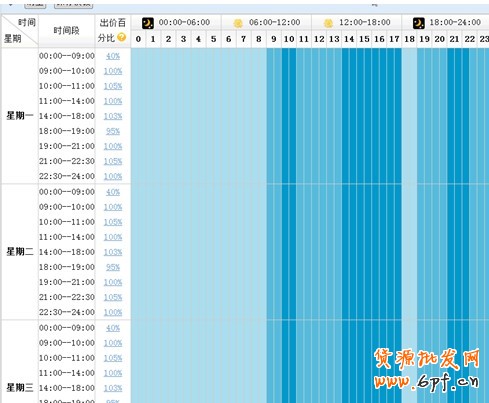
Task: Click the sun icon for 12:00-18:00
Action: click(x=328, y=23)
